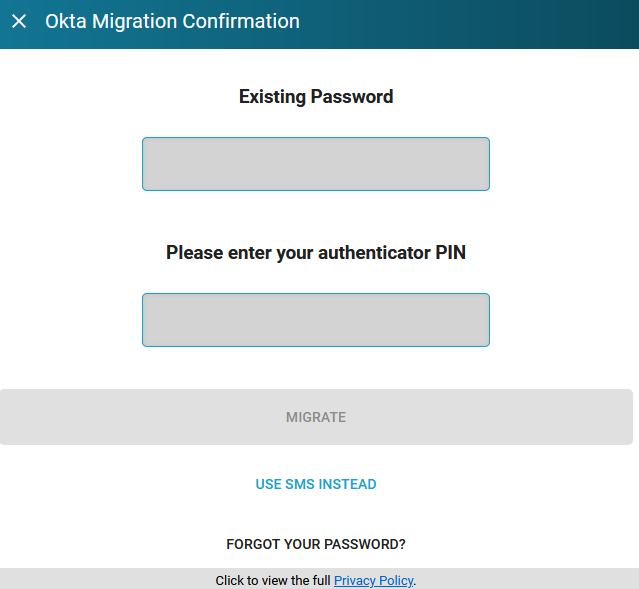Click the 'Click to view the full' footer text
Screen dimensions: 639x589
273,580
